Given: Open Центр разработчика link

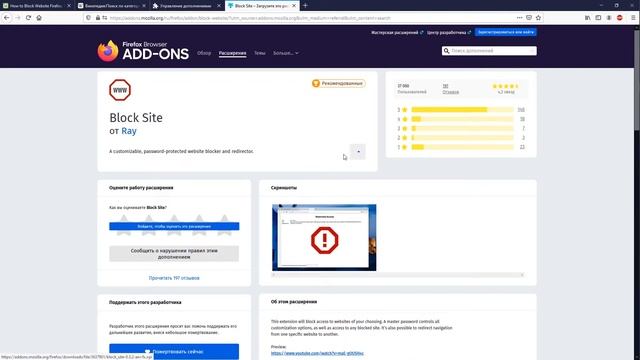Looking at the screenshot, I should tap(449, 32).
